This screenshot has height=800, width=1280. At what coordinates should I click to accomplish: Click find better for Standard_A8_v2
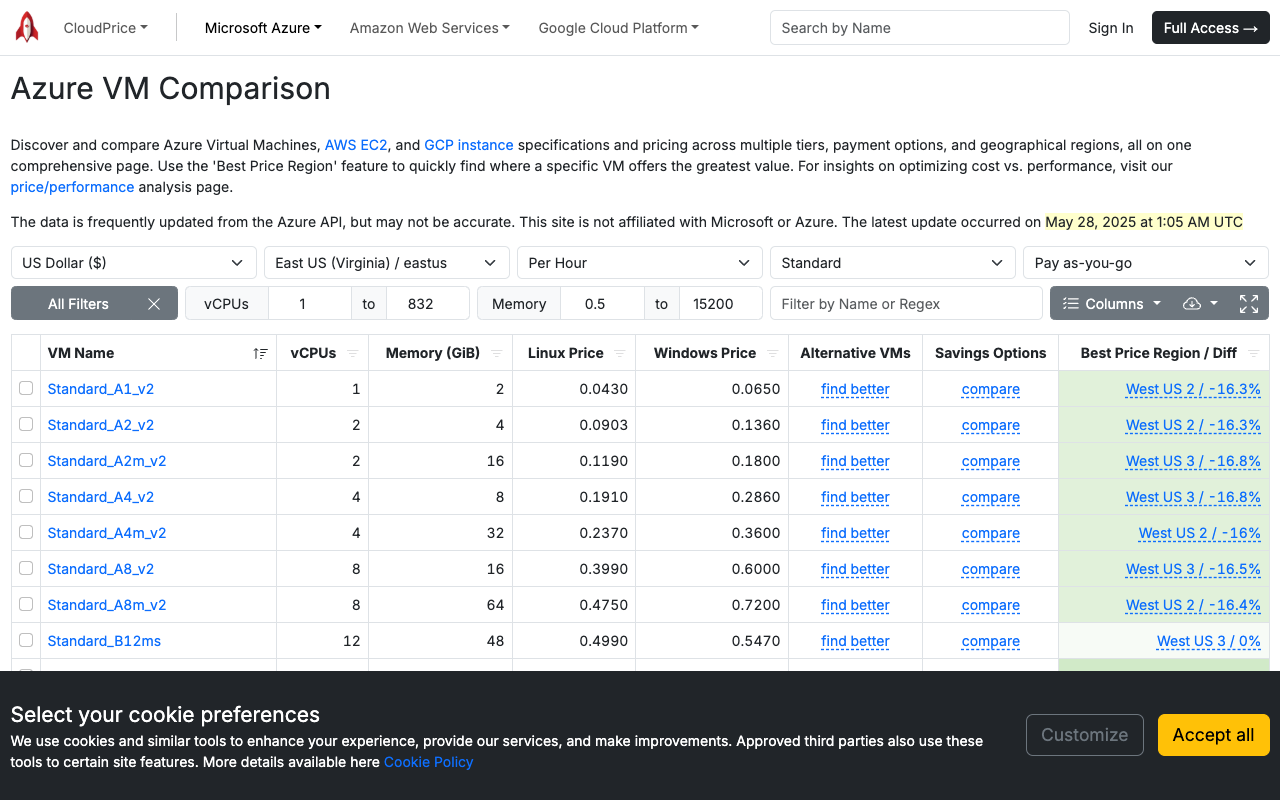point(855,569)
